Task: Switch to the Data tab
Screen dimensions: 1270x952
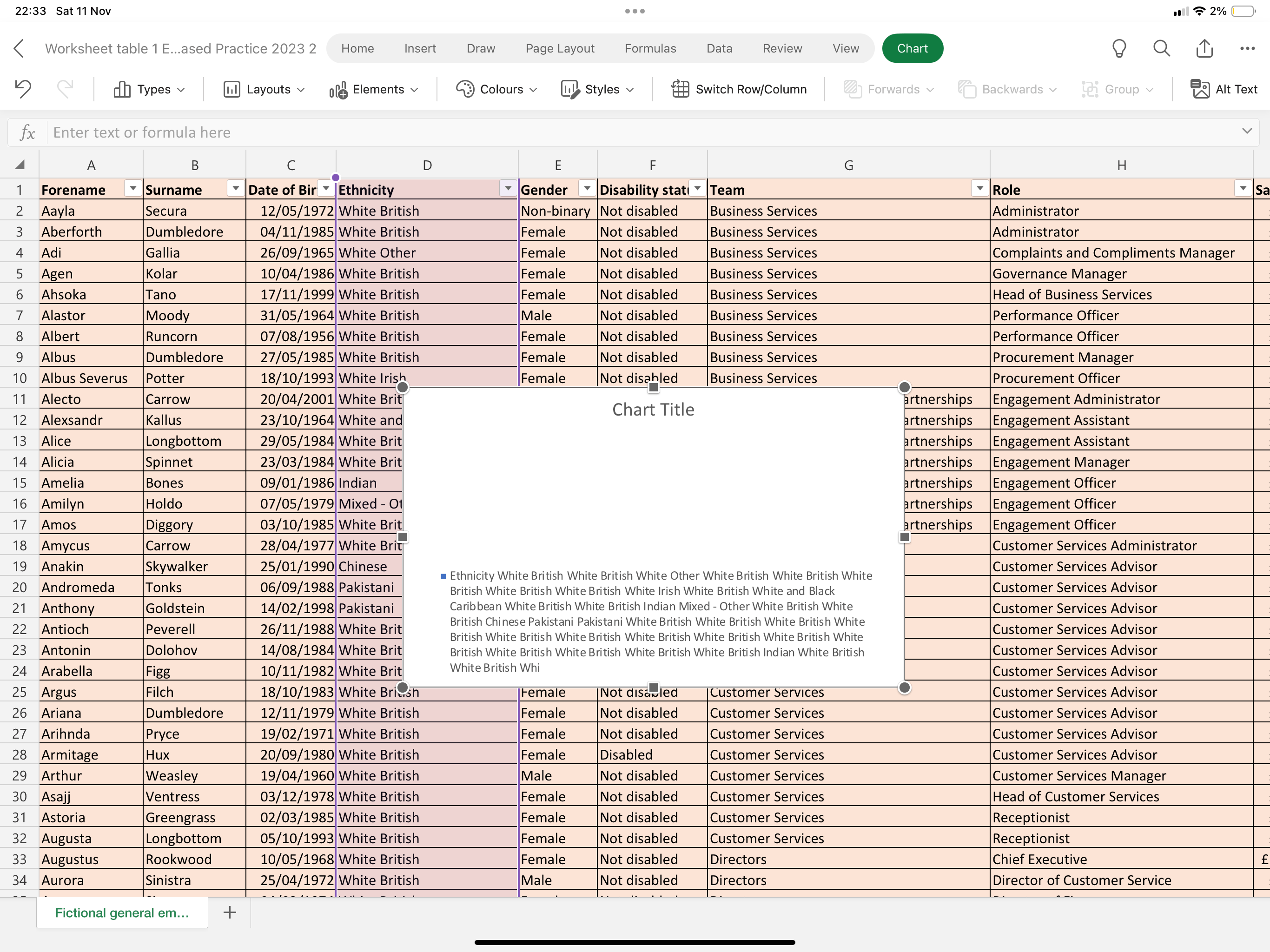Action: coord(719,48)
